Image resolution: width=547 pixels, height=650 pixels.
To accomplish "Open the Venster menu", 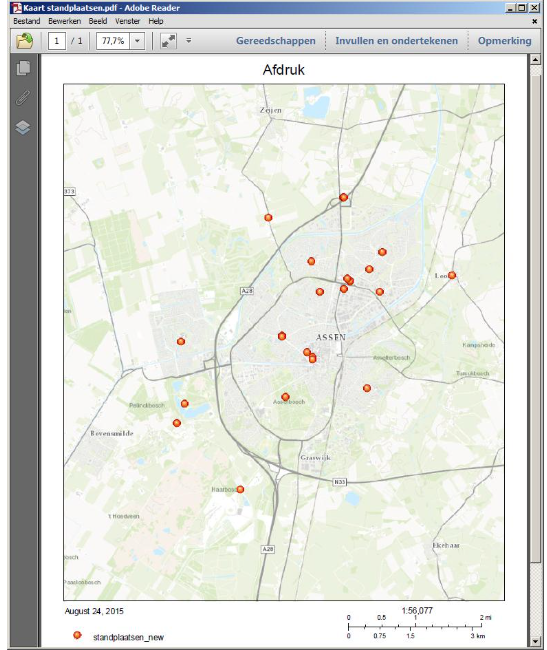I will tap(127, 21).
